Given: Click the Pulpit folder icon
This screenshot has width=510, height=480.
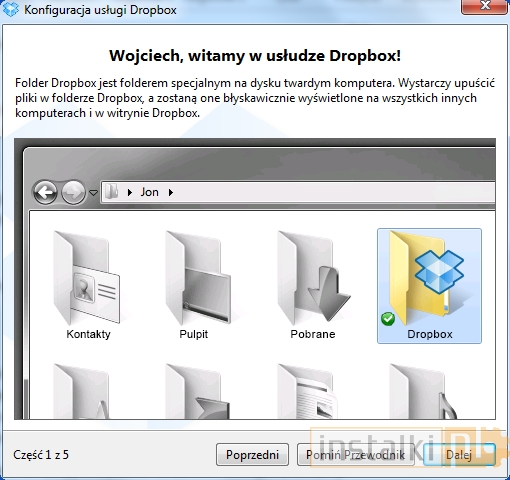Looking at the screenshot, I should pyautogui.click(x=198, y=277).
